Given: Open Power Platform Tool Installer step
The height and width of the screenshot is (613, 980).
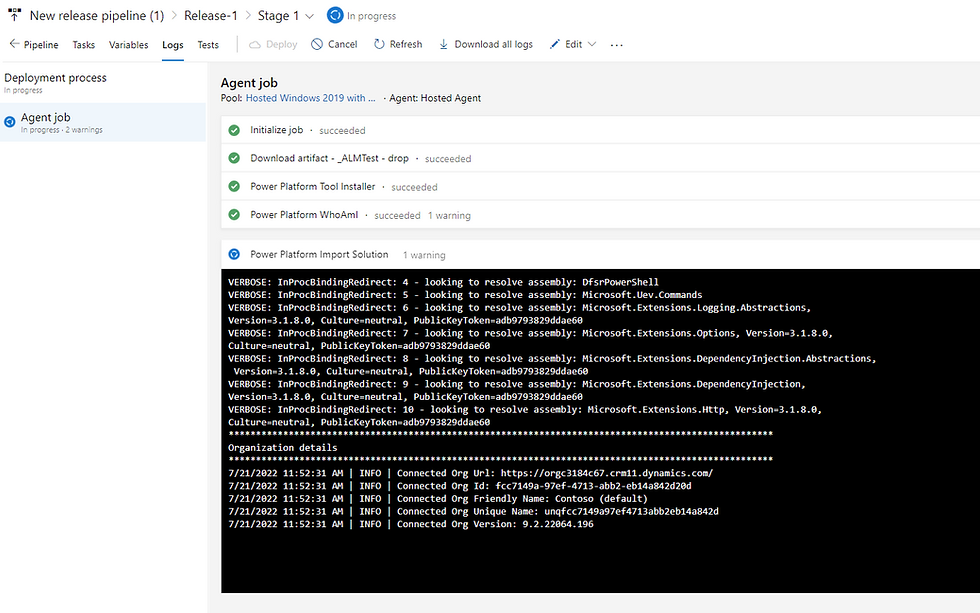Looking at the screenshot, I should click(600, 186).
